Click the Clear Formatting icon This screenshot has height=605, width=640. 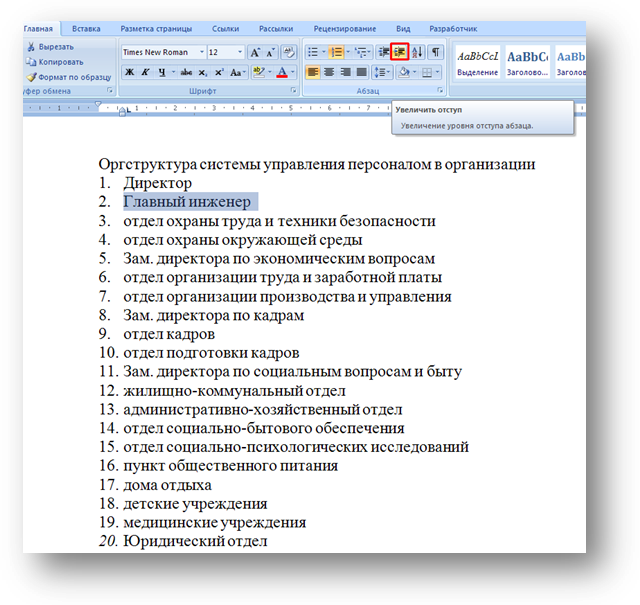pos(289,52)
